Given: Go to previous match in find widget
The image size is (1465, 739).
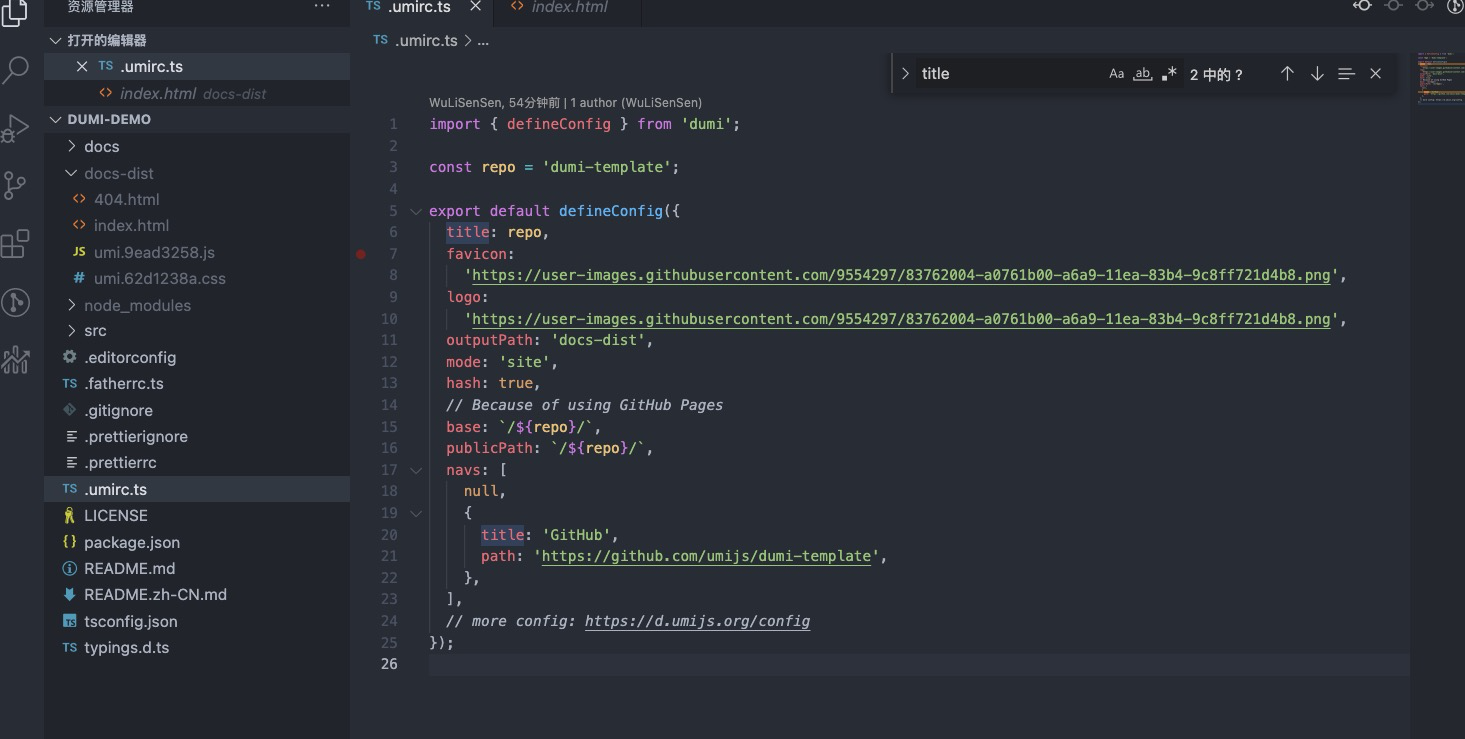Looking at the screenshot, I should [1287, 74].
